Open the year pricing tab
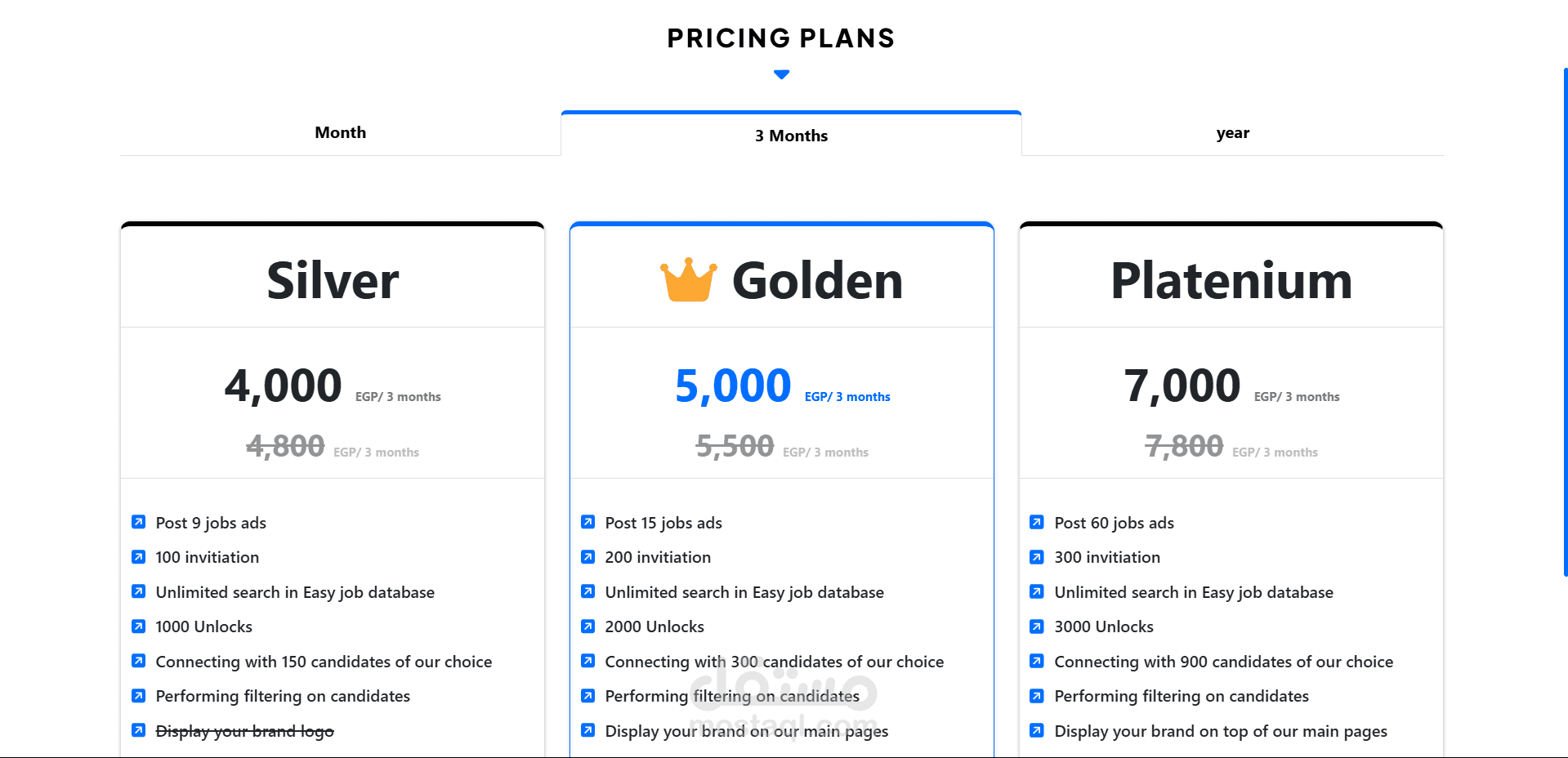The image size is (1568, 758). (x=1232, y=133)
